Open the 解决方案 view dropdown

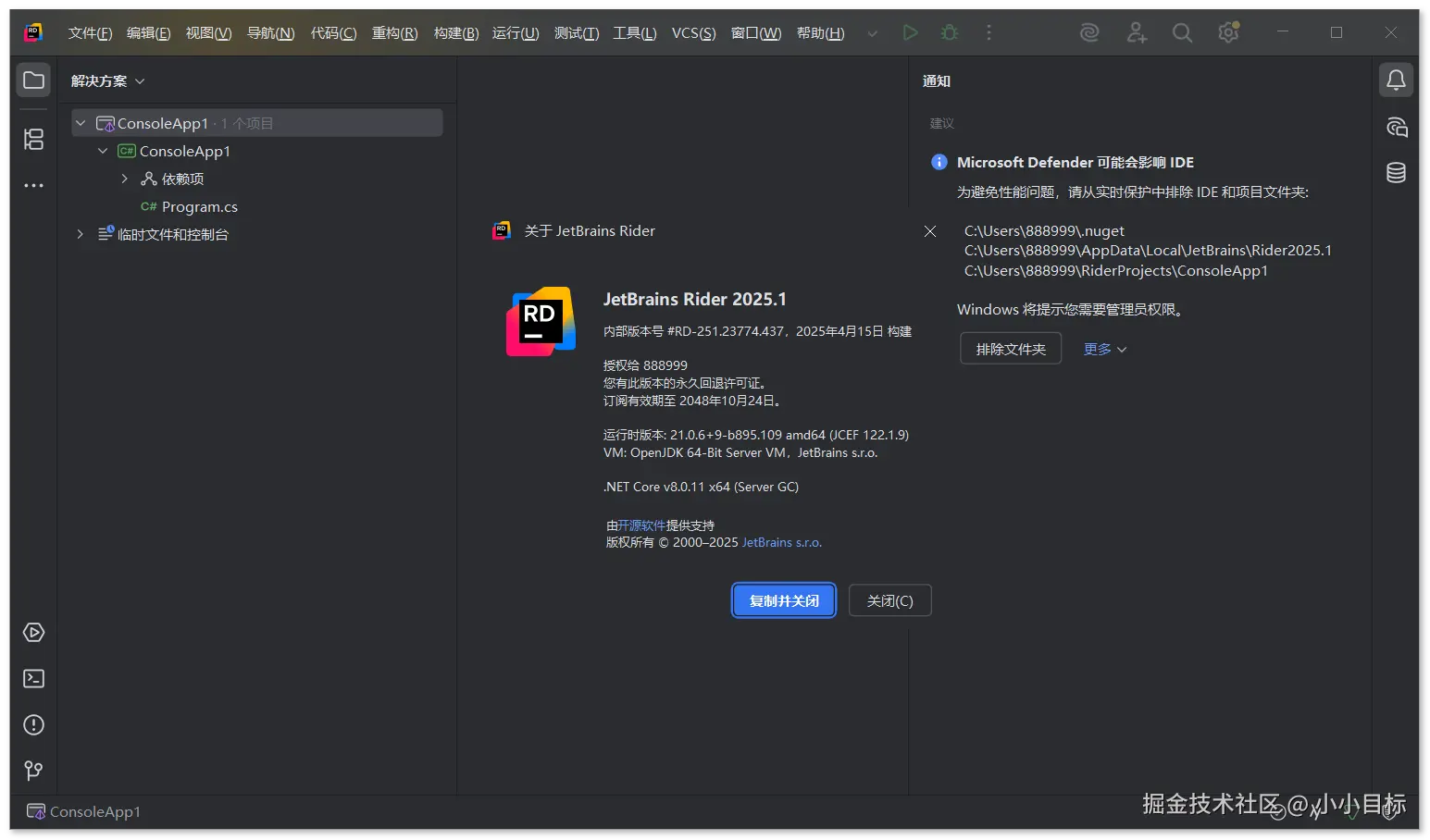(108, 81)
